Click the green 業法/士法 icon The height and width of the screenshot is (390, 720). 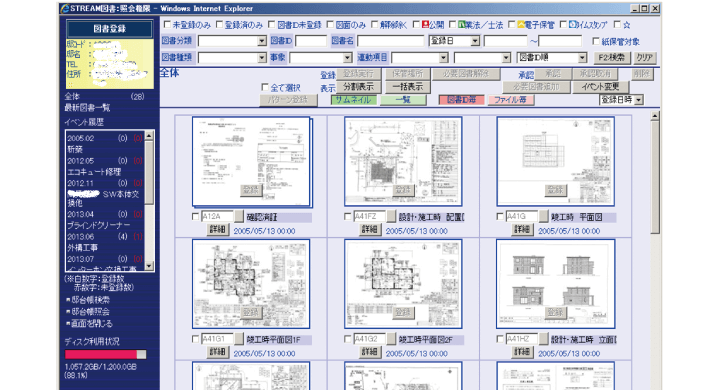click(461, 25)
